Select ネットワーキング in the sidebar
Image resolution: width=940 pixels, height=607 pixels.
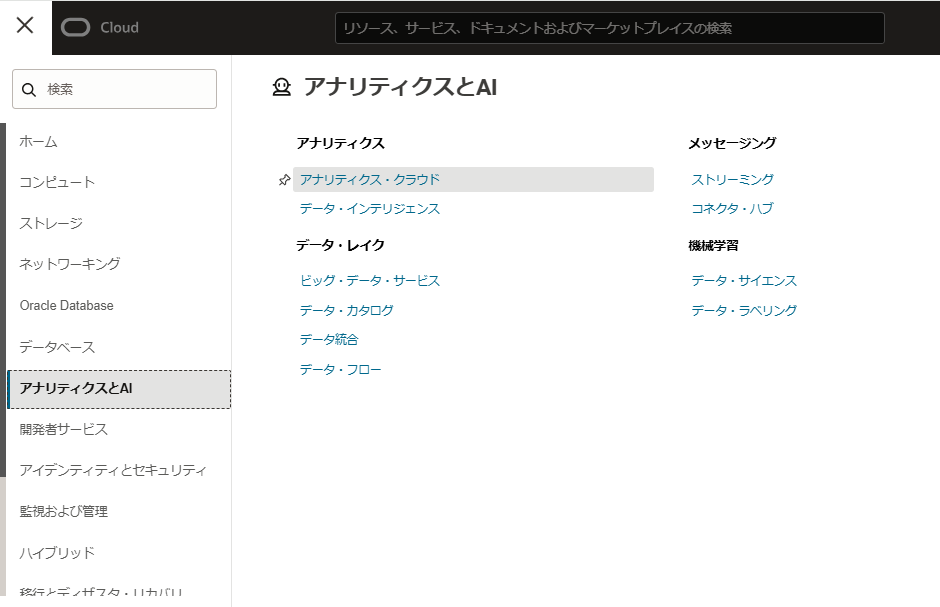coord(70,264)
